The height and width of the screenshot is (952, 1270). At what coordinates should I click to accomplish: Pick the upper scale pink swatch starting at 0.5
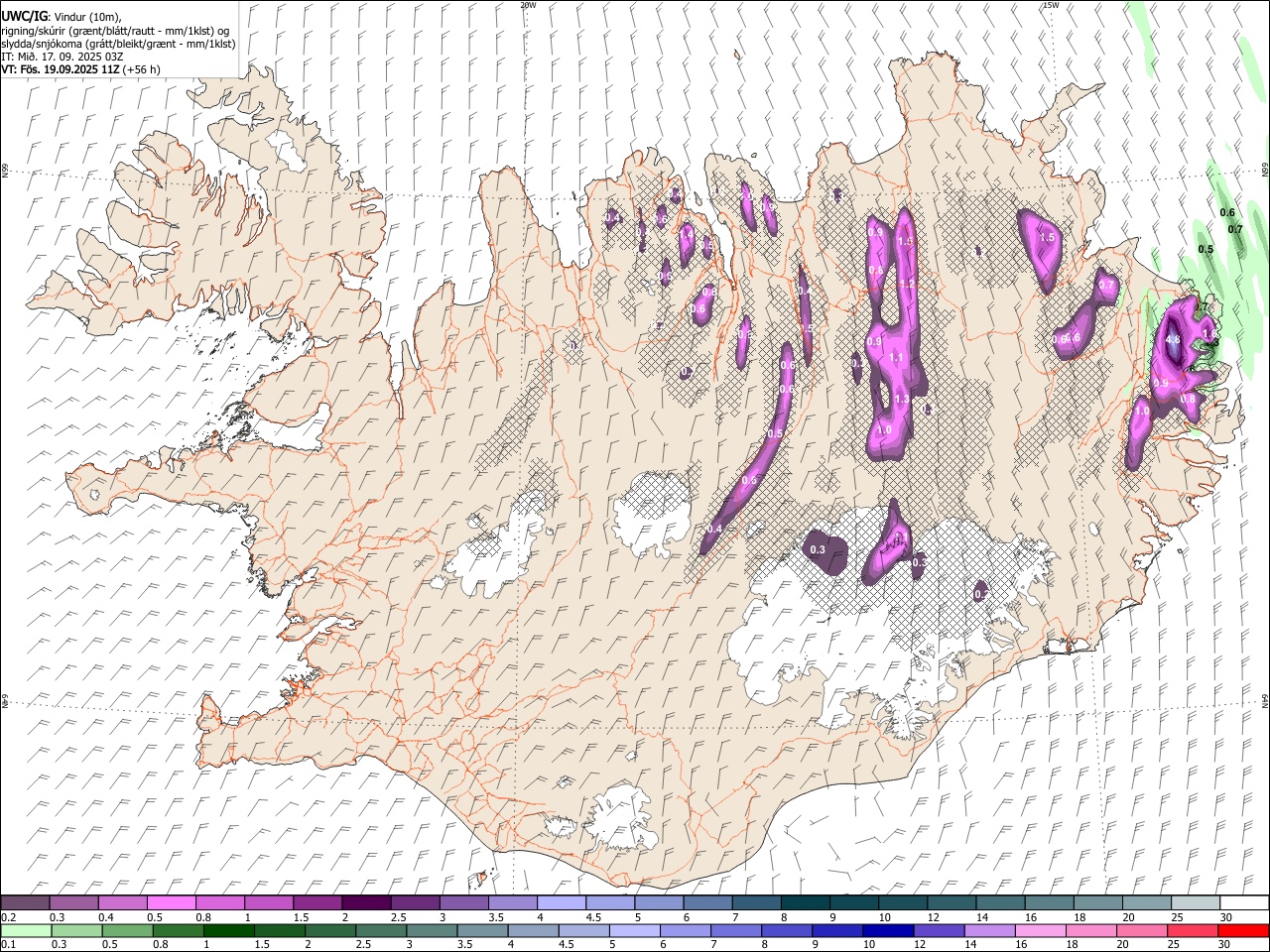point(171,903)
